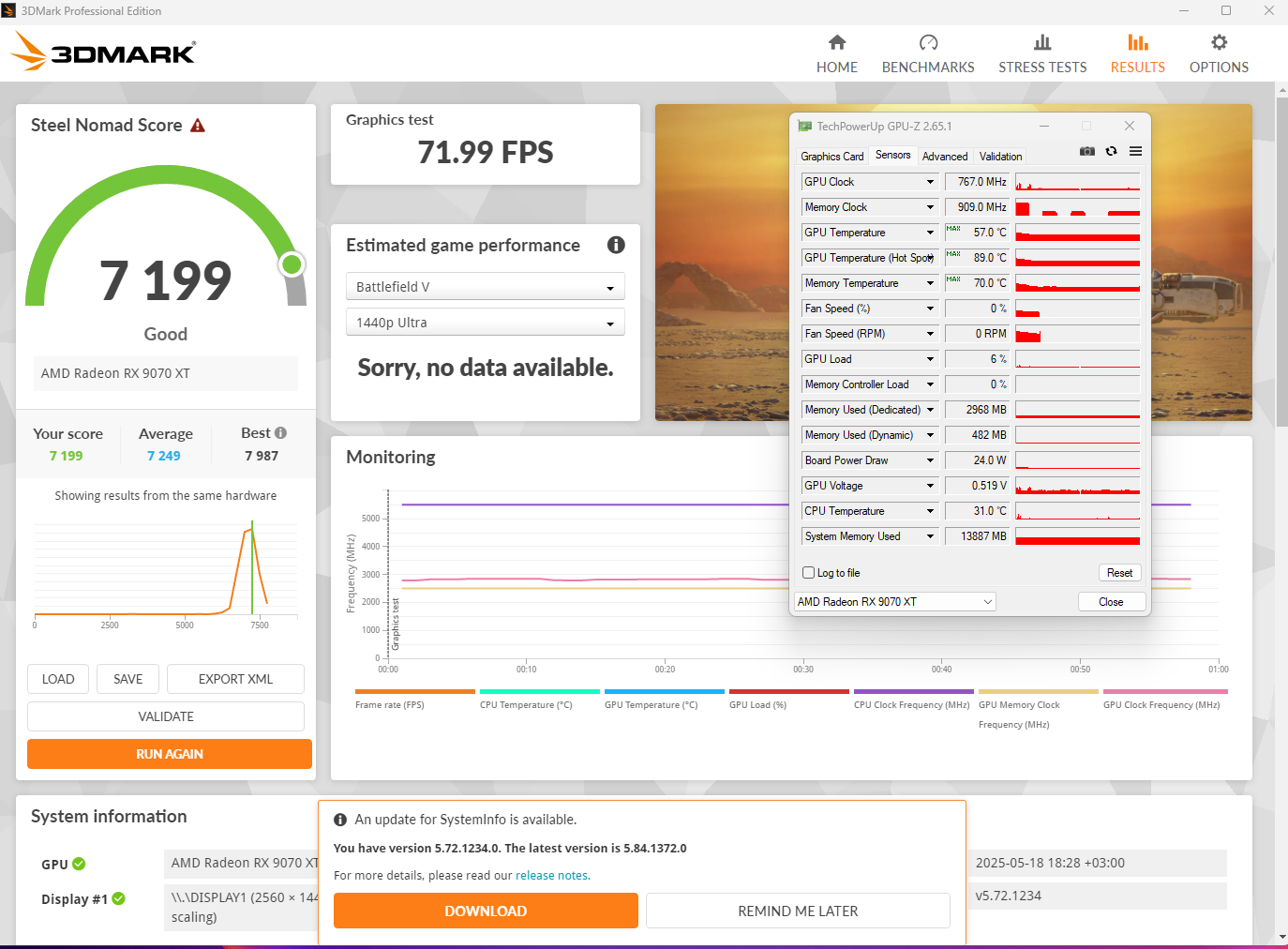
Task: Open the GPU-Z graphics card selector dropdown
Action: tap(894, 602)
